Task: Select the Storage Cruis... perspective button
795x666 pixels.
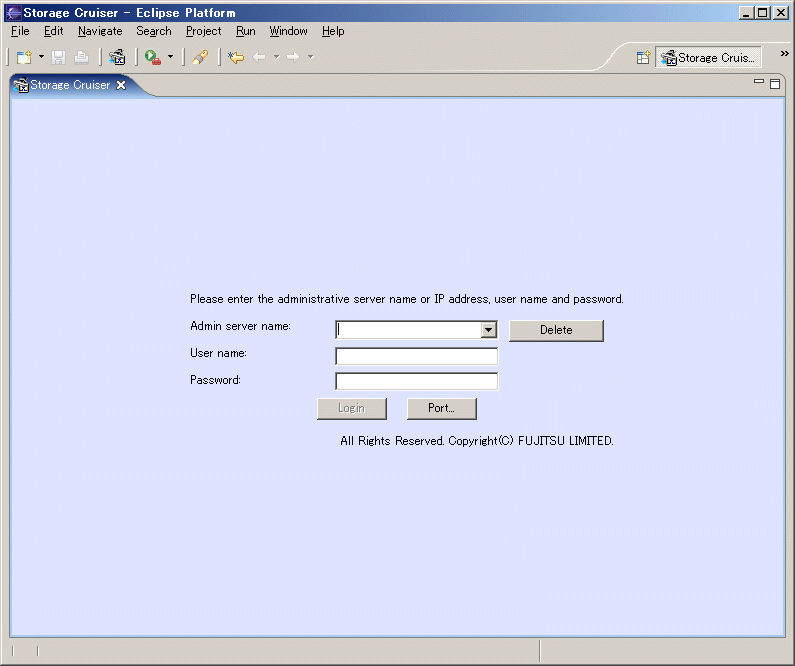Action: pyautogui.click(x=708, y=58)
